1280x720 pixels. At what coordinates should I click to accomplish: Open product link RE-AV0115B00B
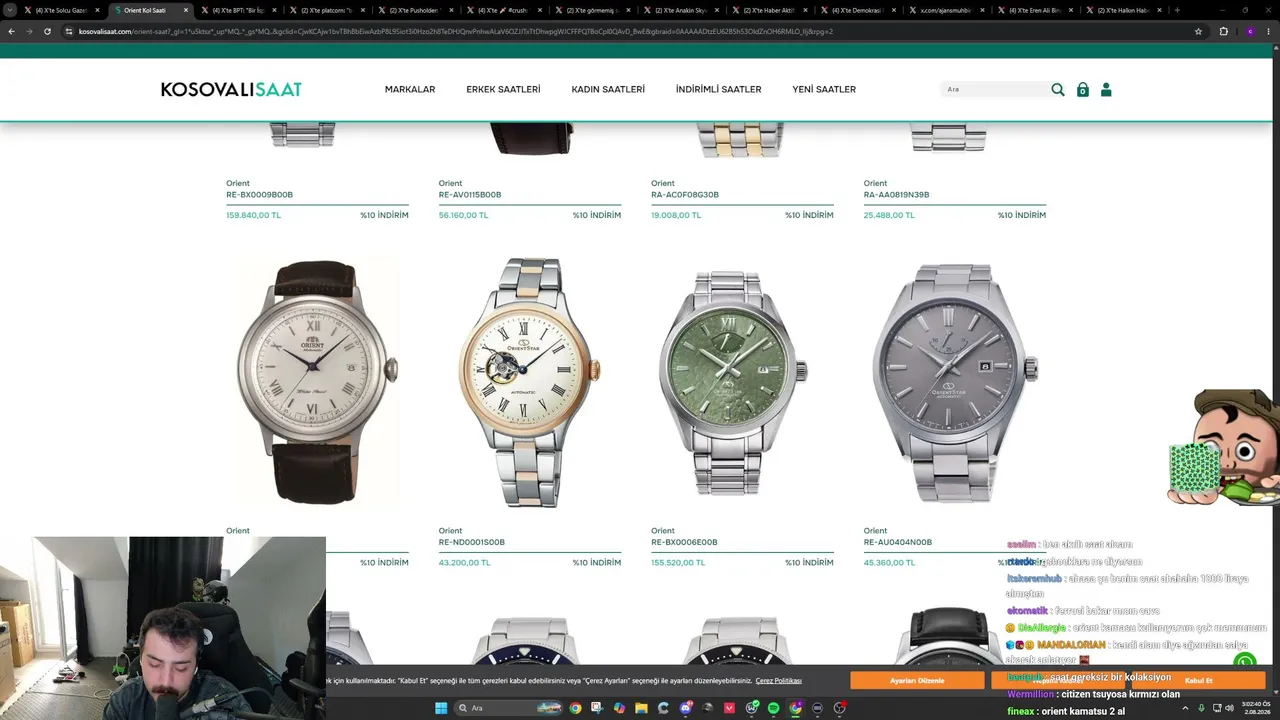click(x=470, y=195)
